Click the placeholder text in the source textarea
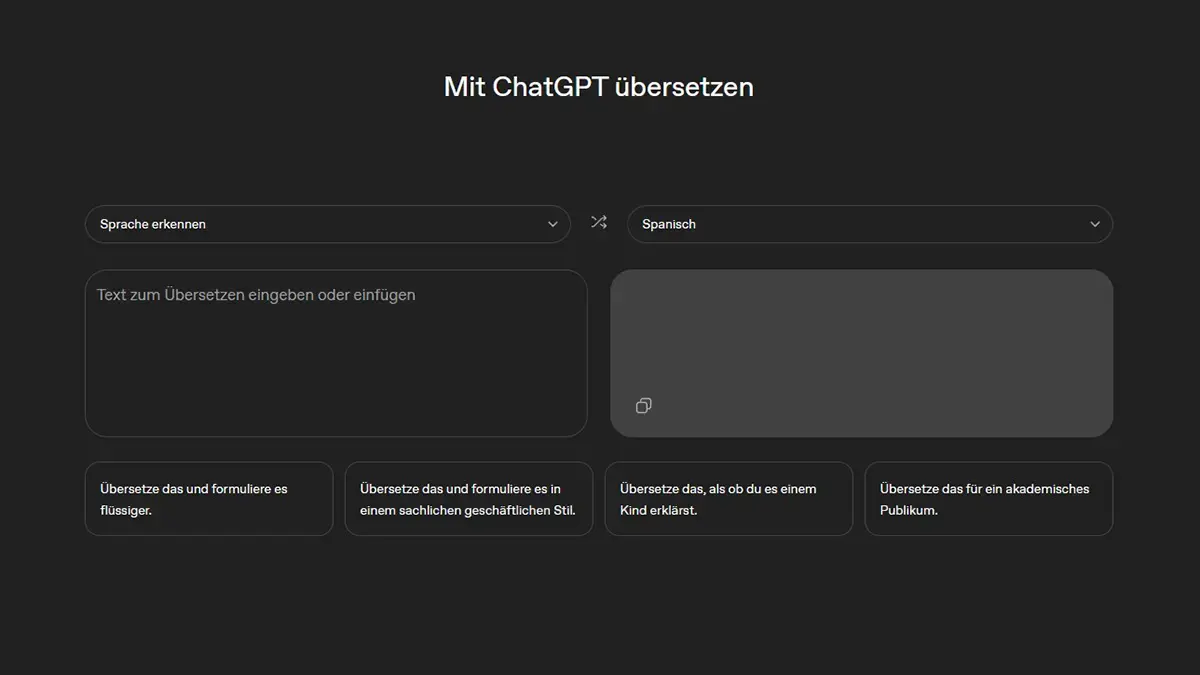Image resolution: width=1200 pixels, height=675 pixels. (256, 295)
